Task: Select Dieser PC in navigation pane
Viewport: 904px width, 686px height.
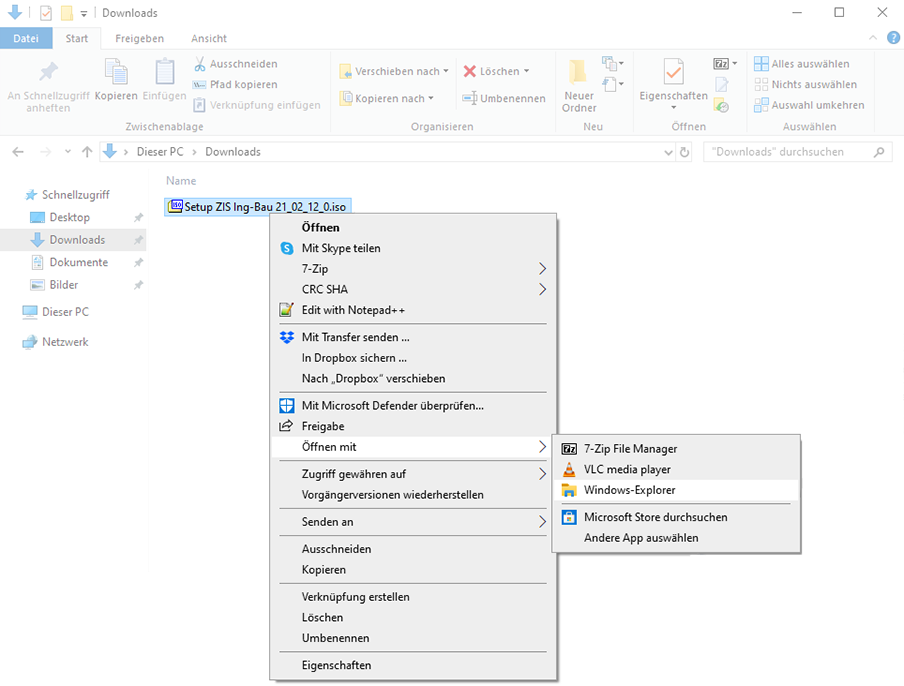Action: (x=65, y=312)
